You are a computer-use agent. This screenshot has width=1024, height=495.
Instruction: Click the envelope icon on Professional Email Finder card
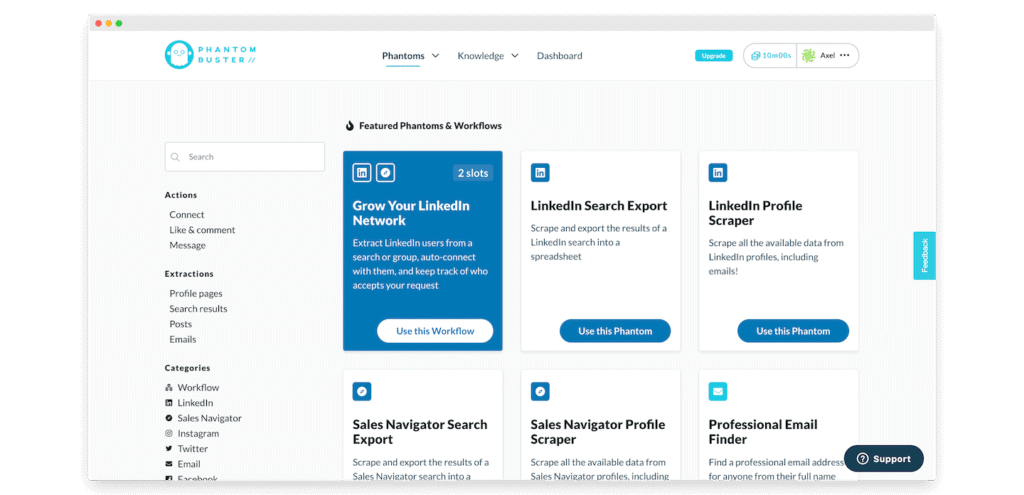click(718, 392)
